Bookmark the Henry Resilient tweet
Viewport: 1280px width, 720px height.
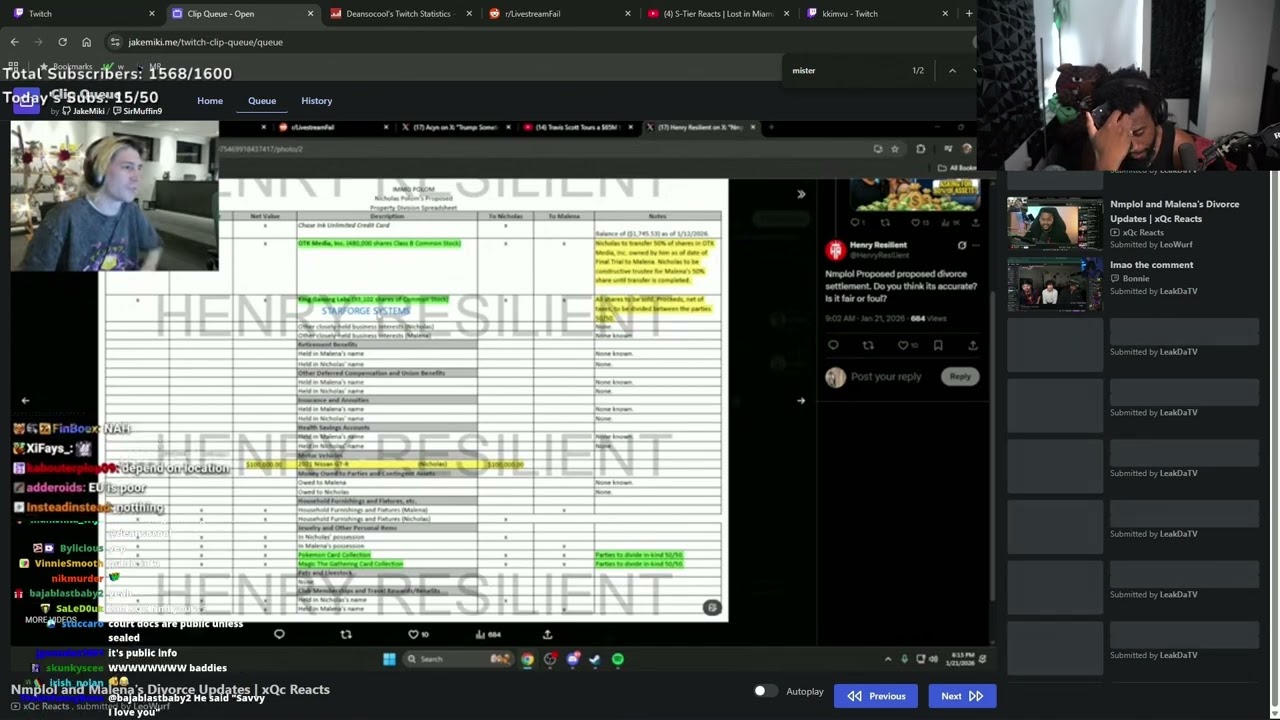938,345
